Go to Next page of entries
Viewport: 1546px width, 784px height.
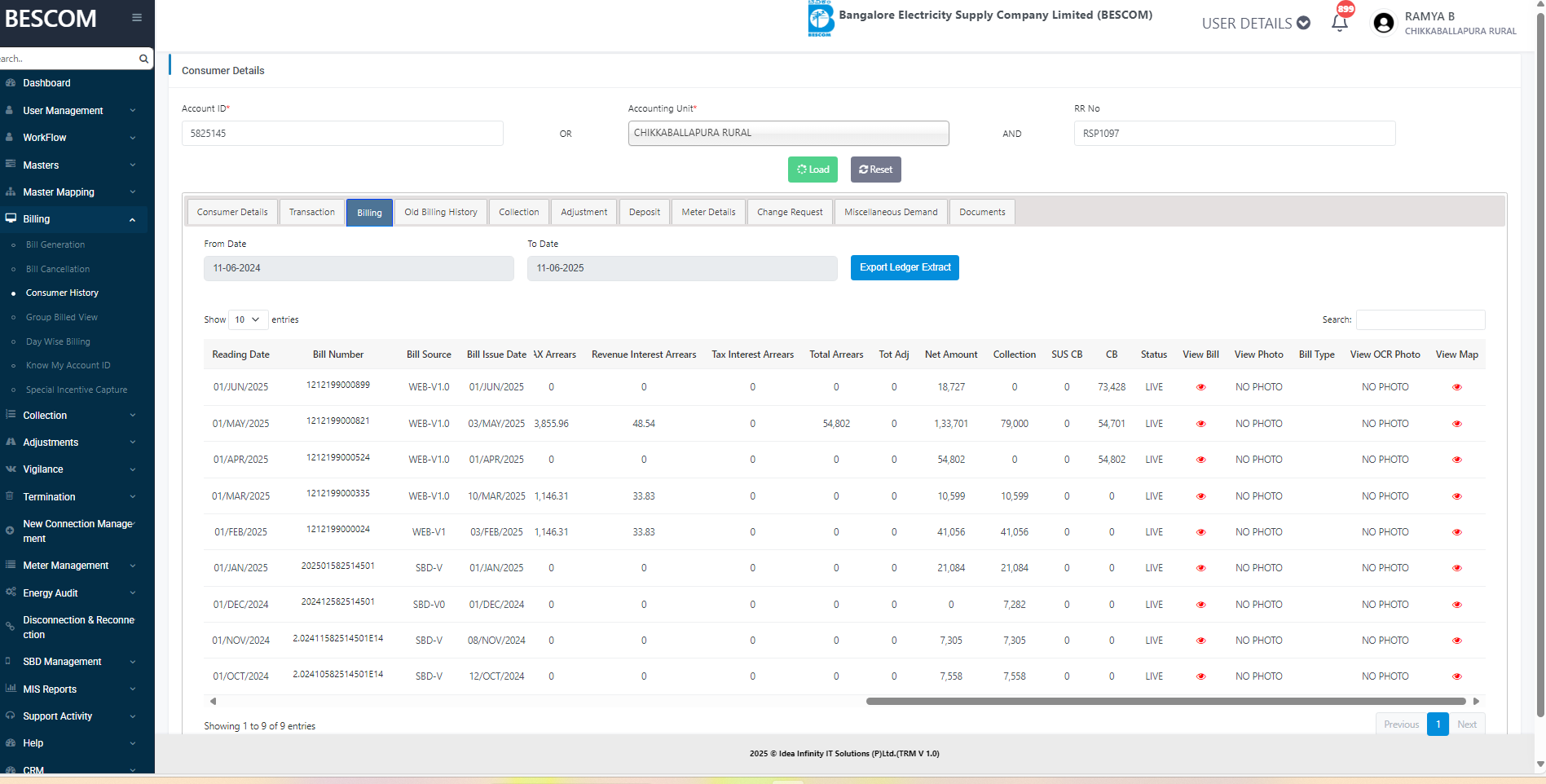[1467, 725]
